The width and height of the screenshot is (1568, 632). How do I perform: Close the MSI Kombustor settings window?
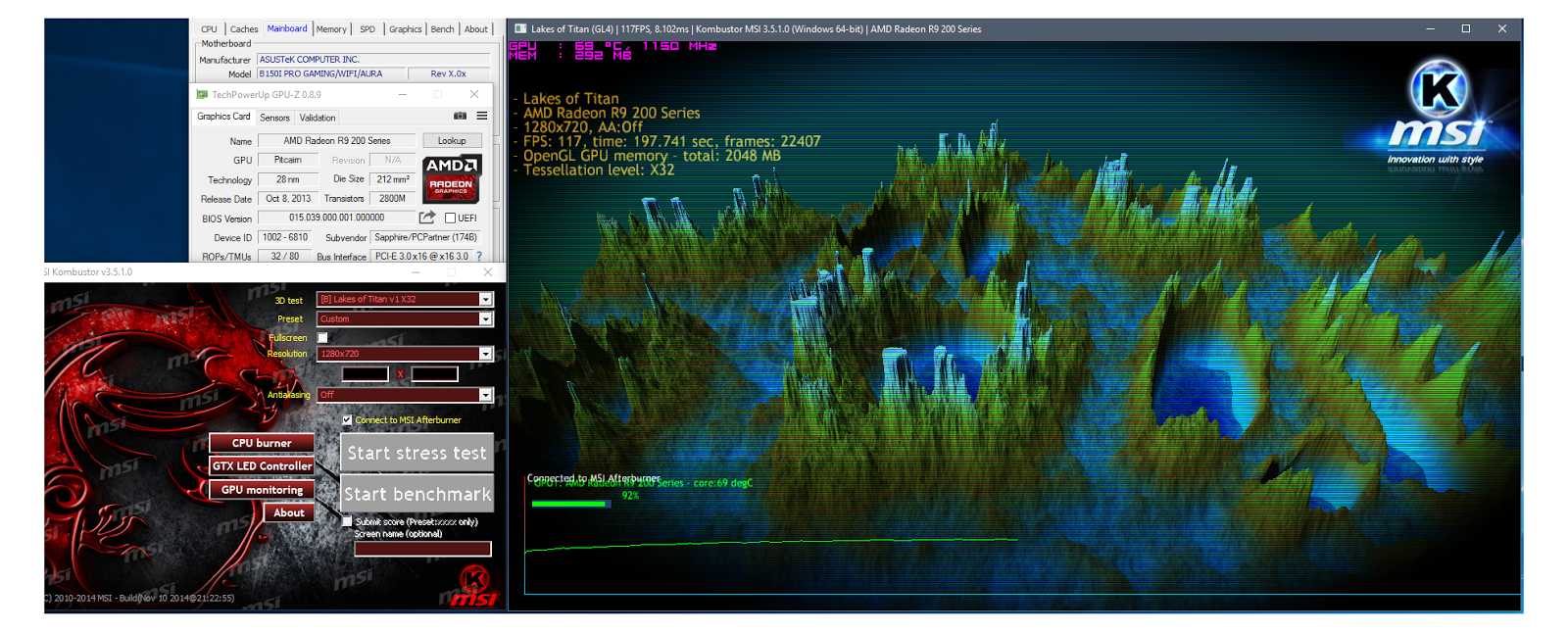pos(487,271)
